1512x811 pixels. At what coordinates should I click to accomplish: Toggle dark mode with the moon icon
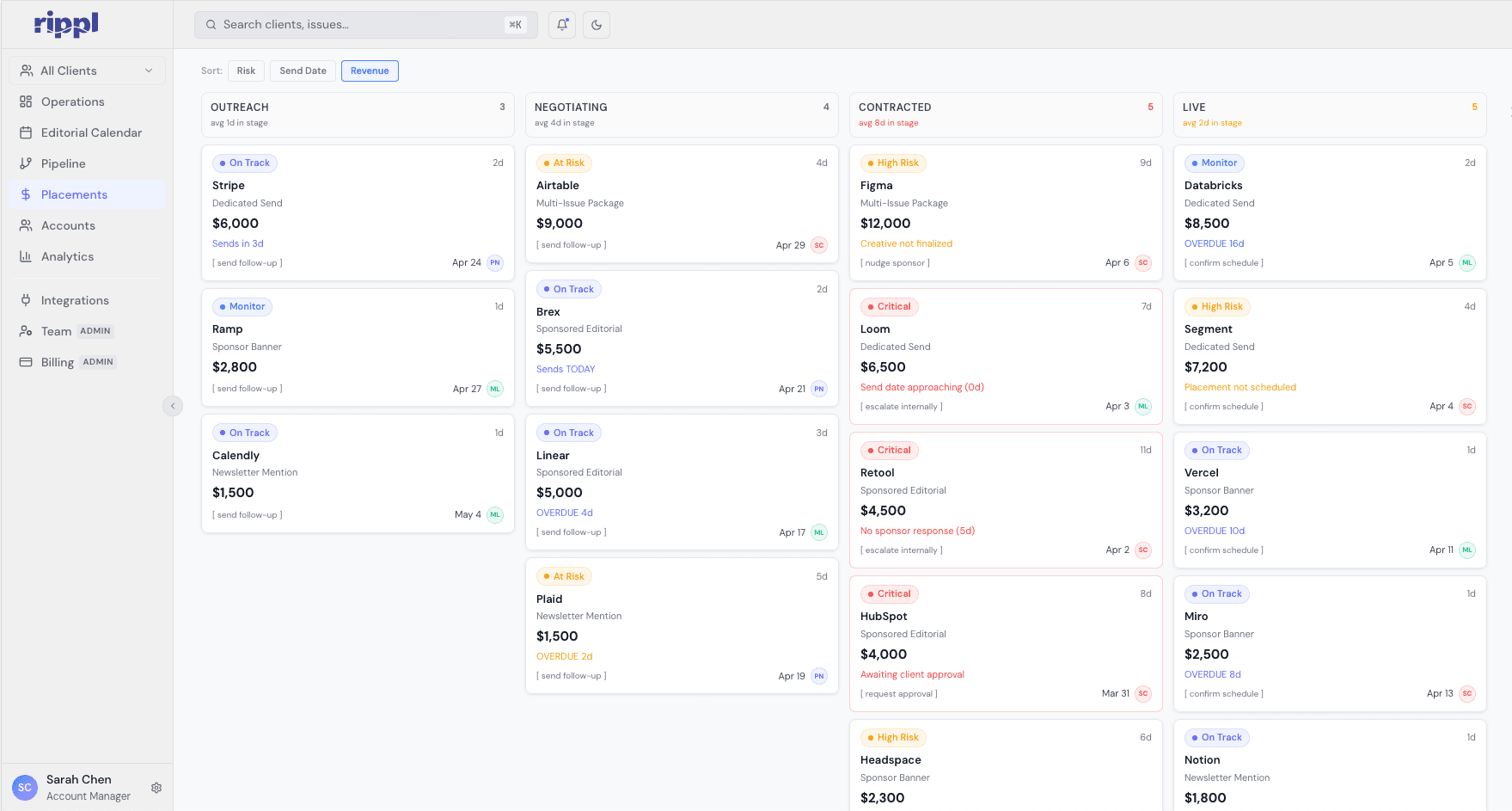(596, 25)
